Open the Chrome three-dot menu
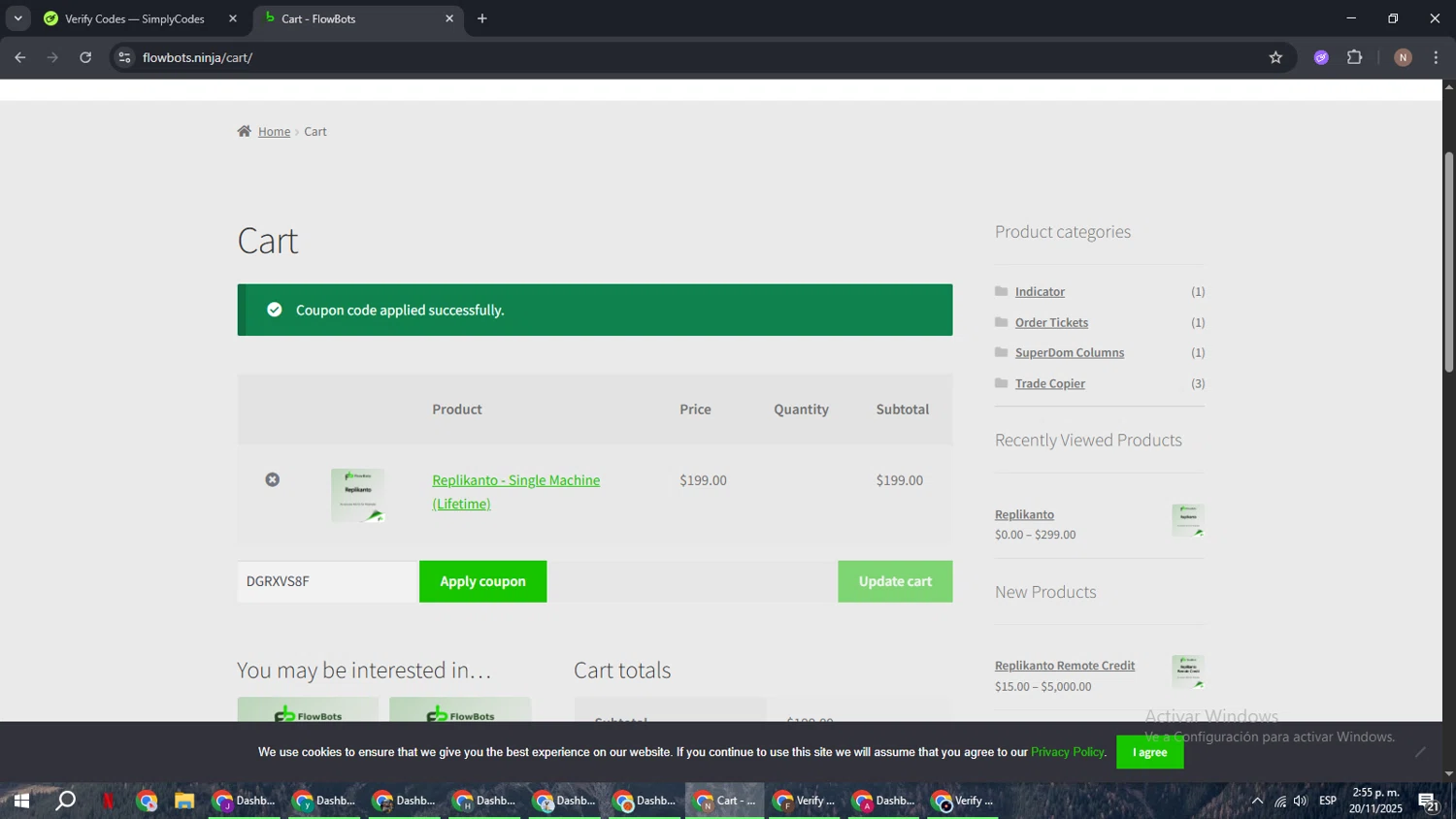The image size is (1456, 819). click(x=1436, y=57)
